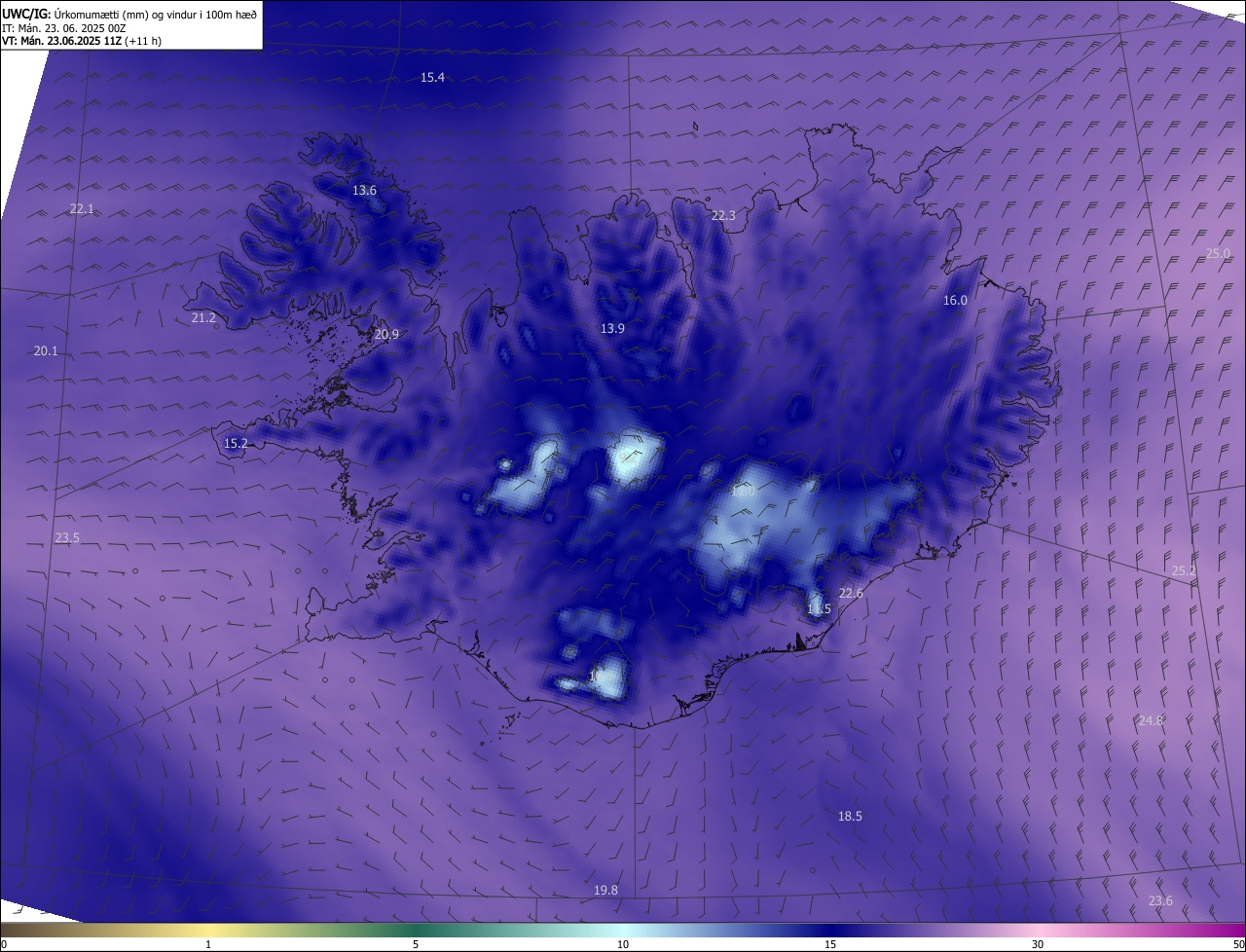
Task: Select the 19.8 value label
Action: point(605,890)
